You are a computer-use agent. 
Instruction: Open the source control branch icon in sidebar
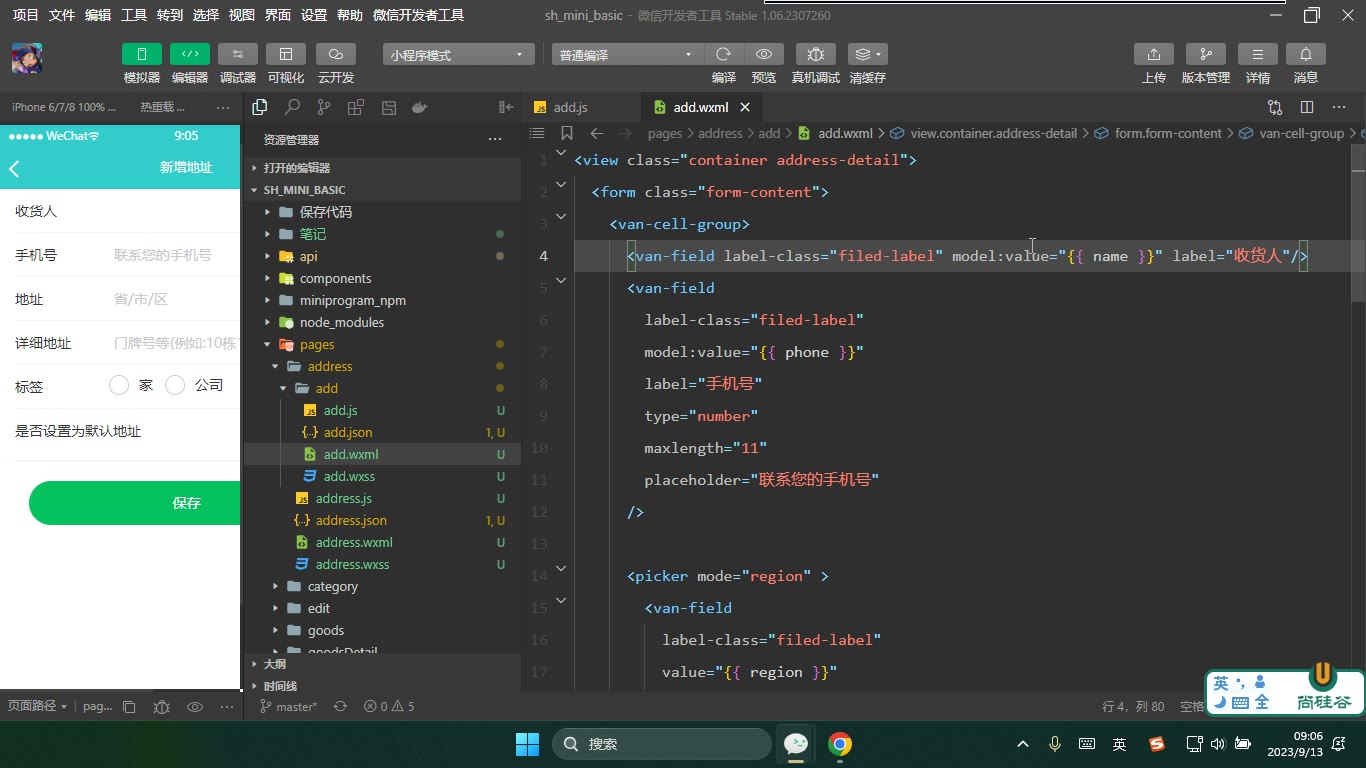click(324, 107)
